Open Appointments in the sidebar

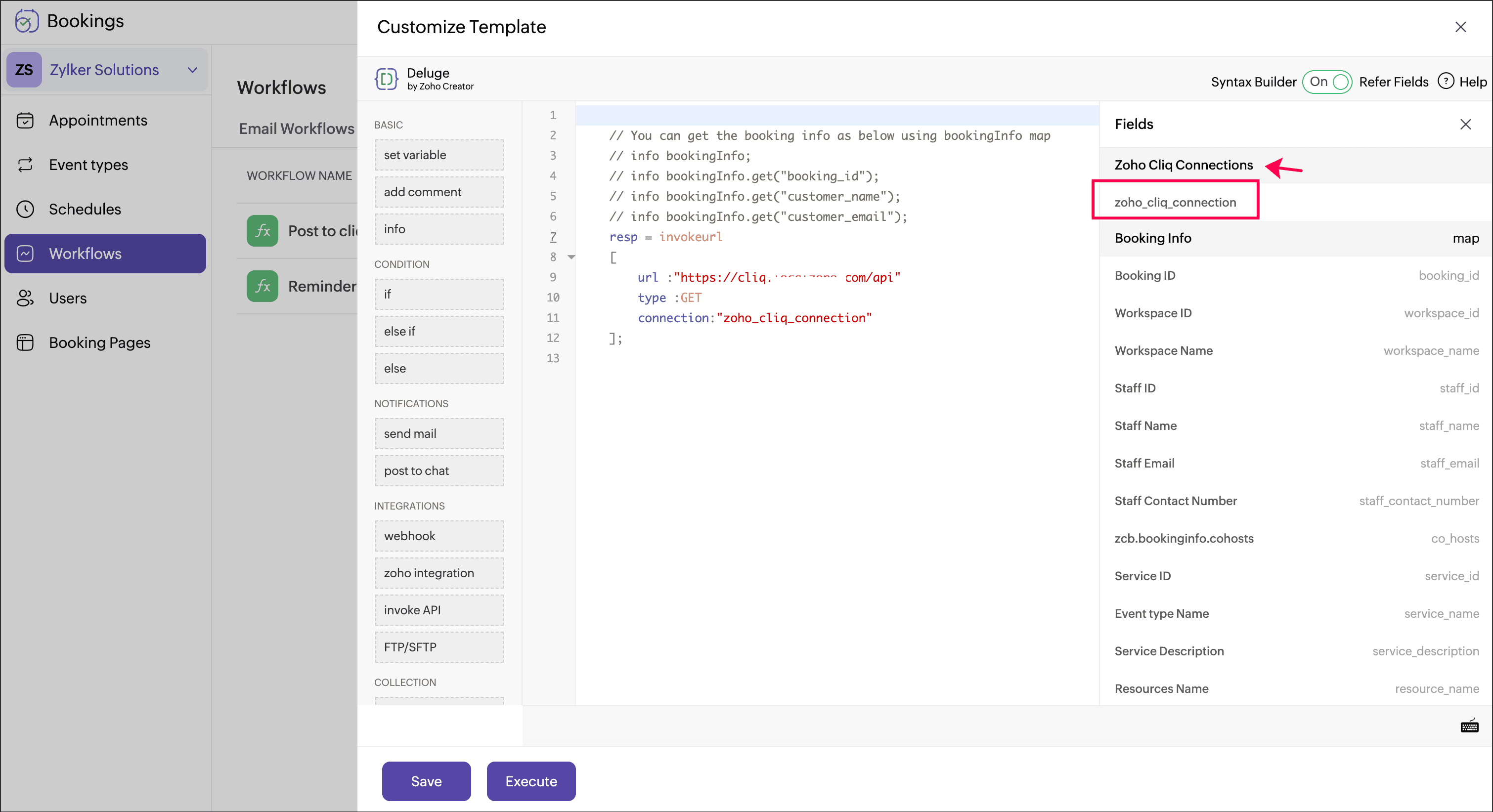pyautogui.click(x=105, y=121)
